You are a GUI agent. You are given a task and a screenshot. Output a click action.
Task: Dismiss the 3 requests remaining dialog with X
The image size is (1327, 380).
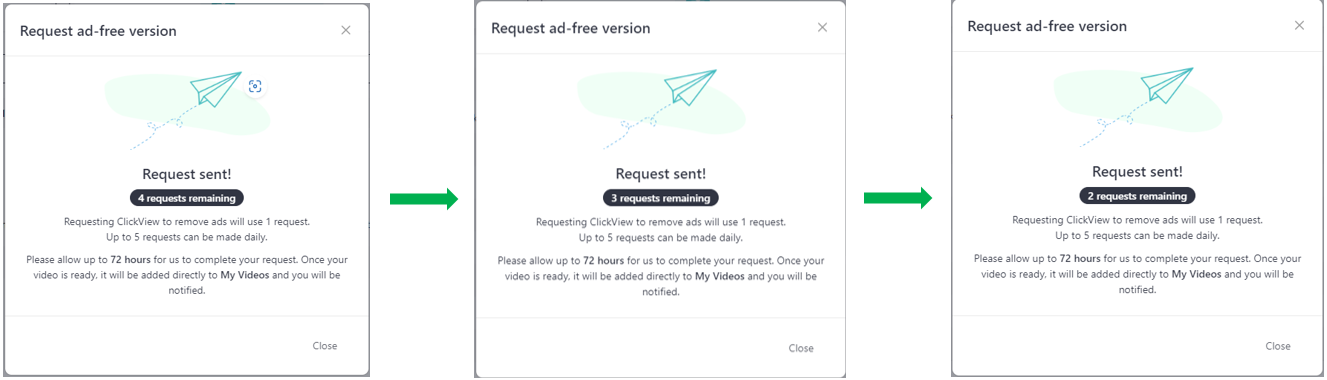coord(822,27)
